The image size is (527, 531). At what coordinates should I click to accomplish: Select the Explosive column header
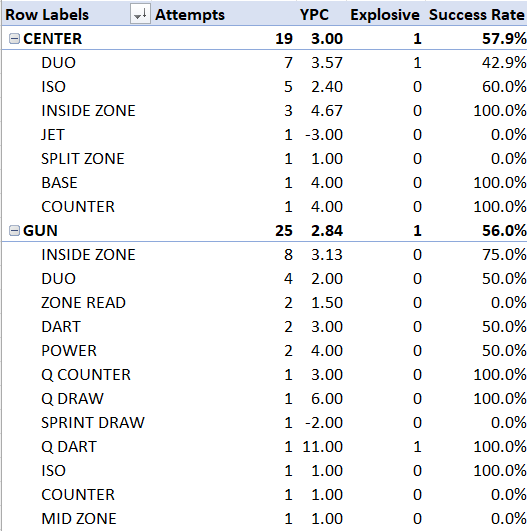[385, 15]
